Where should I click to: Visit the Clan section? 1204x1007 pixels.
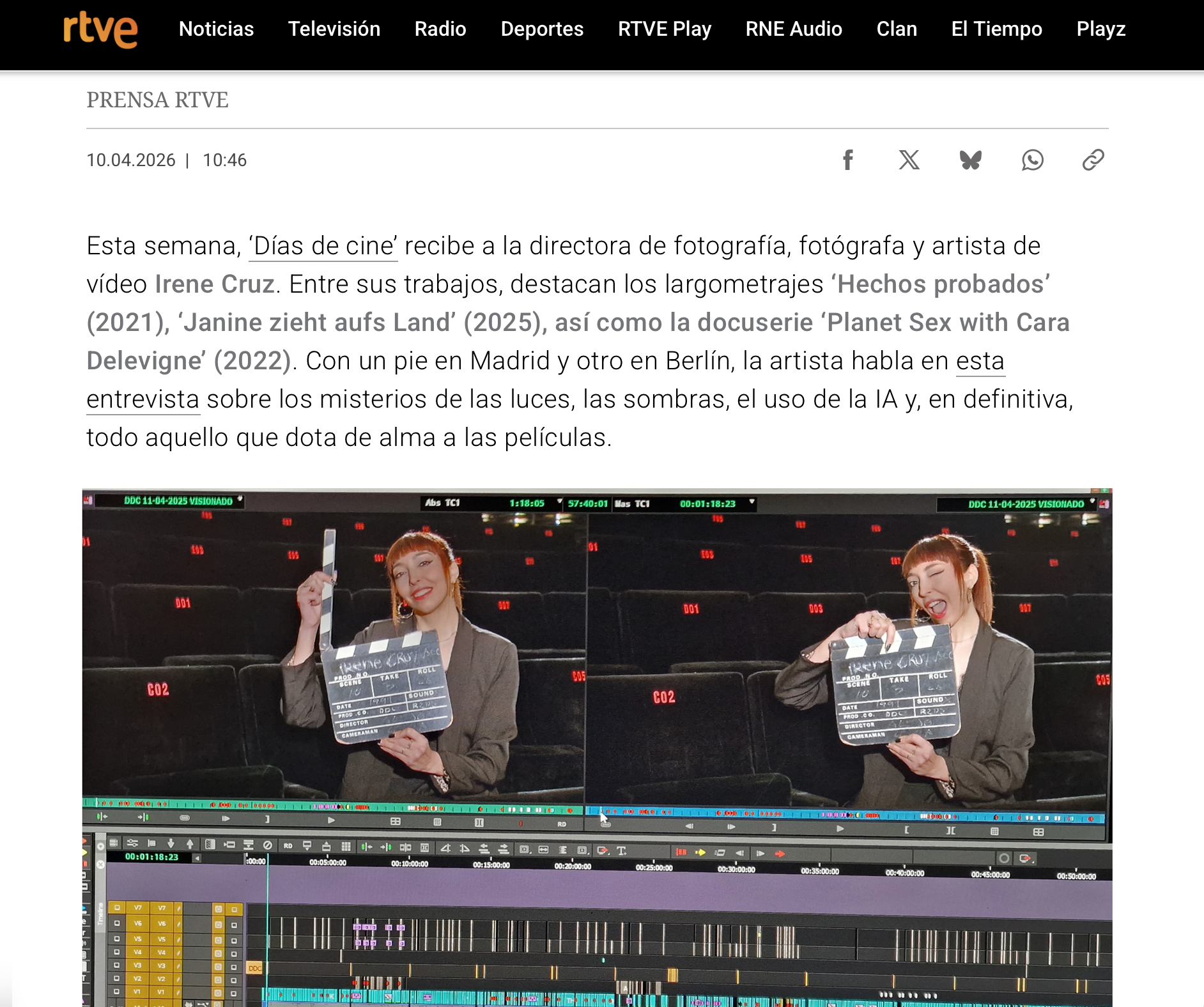pyautogui.click(x=897, y=29)
